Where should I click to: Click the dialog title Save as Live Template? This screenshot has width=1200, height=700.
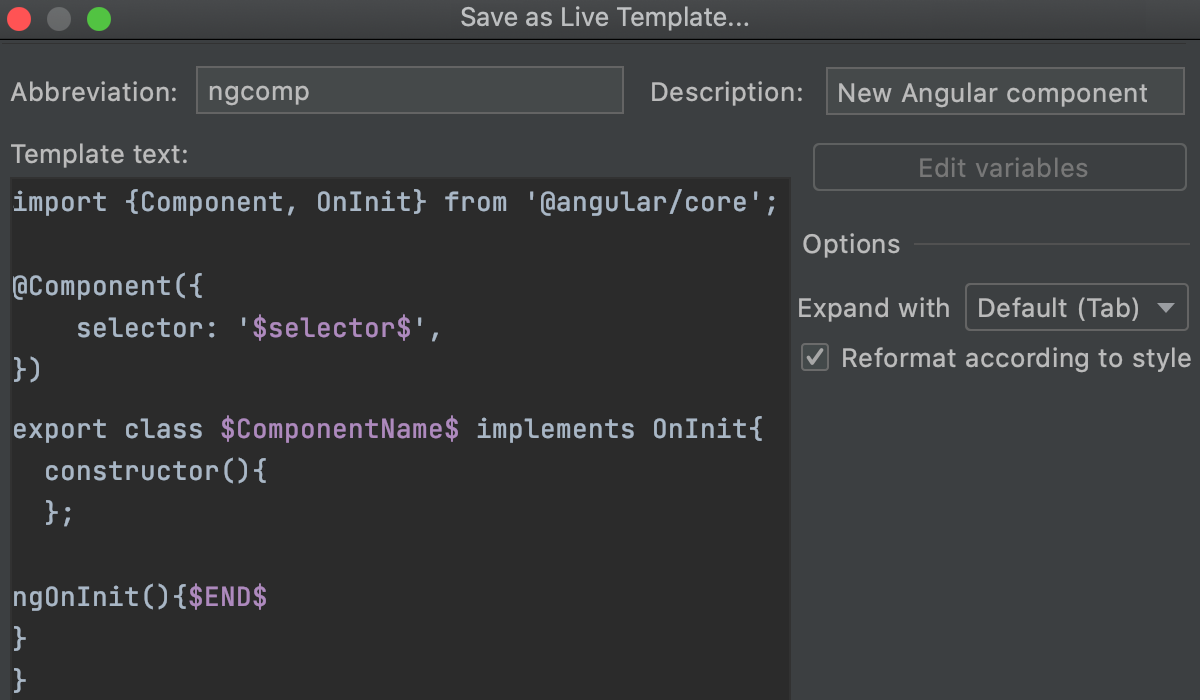pos(604,17)
